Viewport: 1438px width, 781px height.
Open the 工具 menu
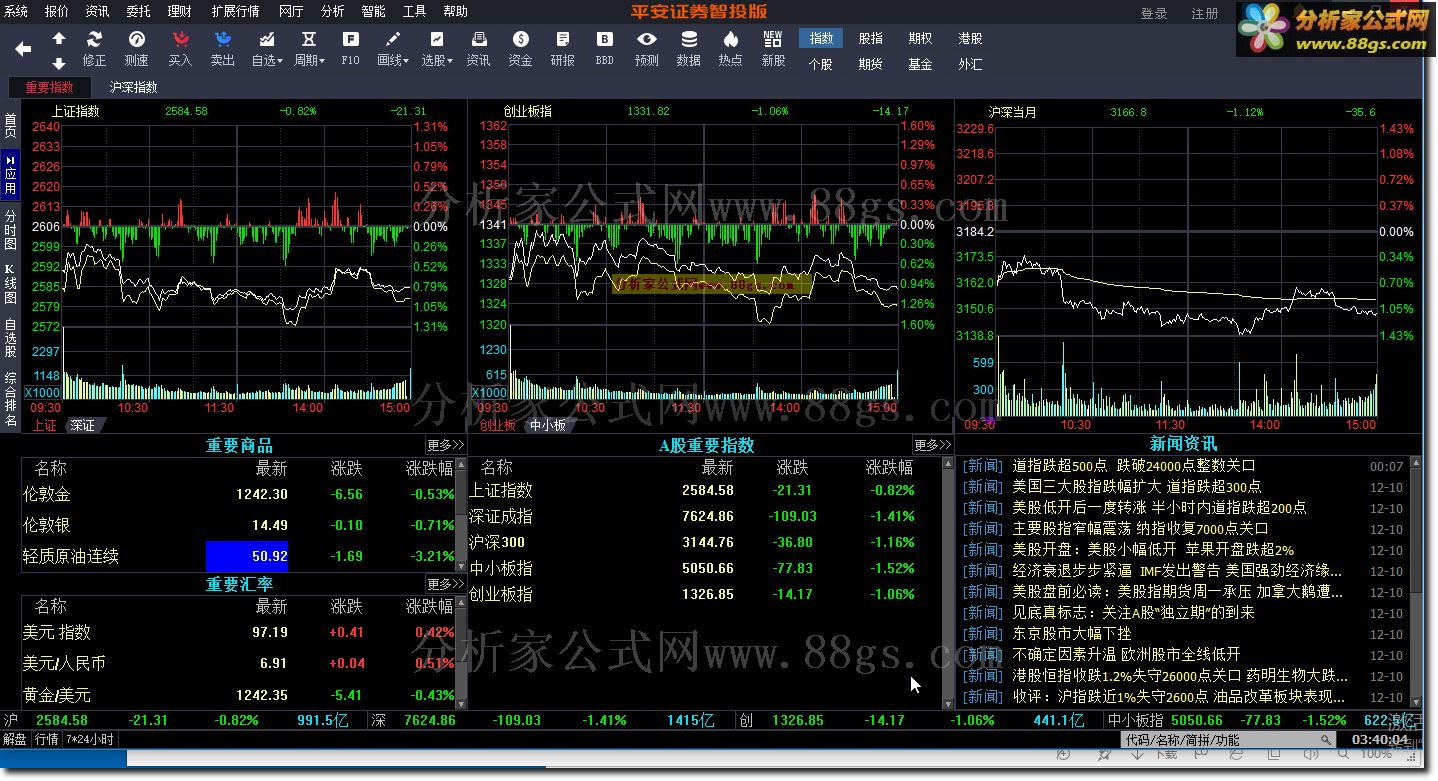coord(414,11)
